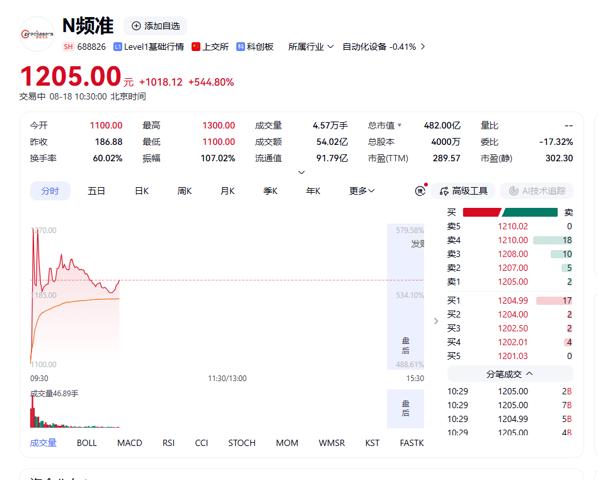Image resolution: width=598 pixels, height=480 pixels.
Task: Click the 科创板 badge icon
Action: coord(240,47)
